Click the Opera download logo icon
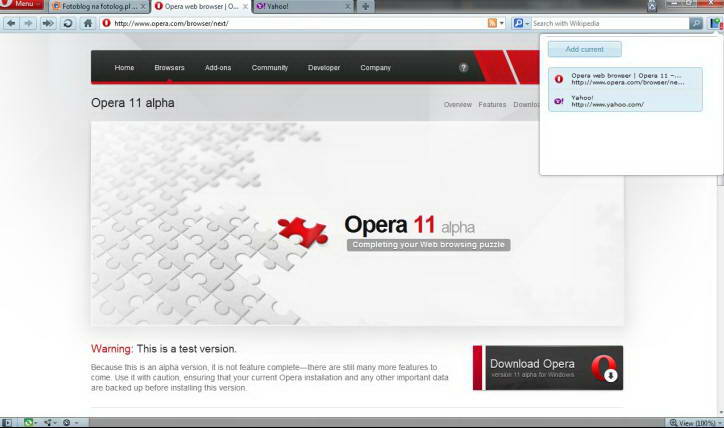This screenshot has width=724, height=428. pyautogui.click(x=604, y=368)
